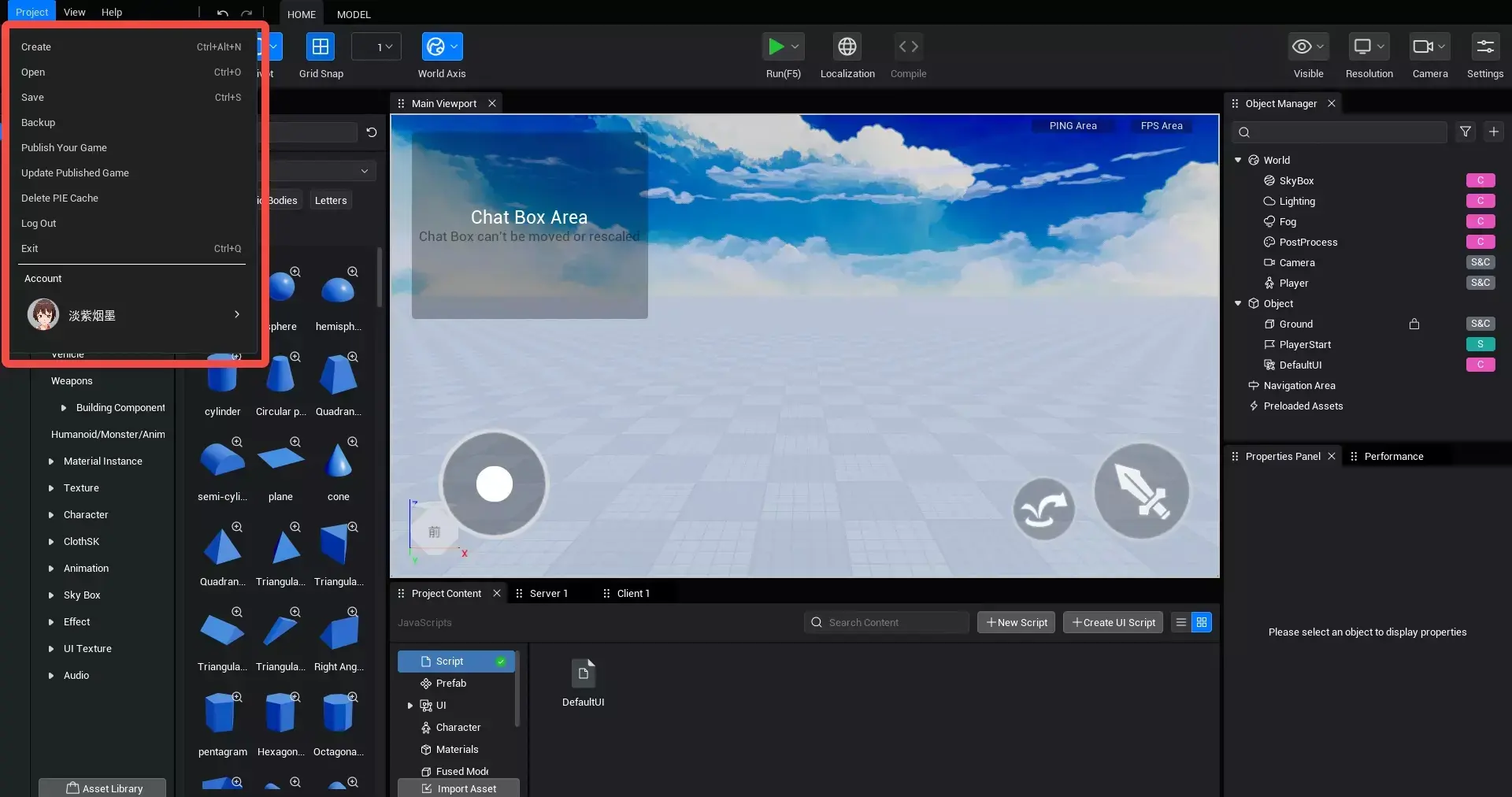Tap the attack sword button in viewport
This screenshot has width=1512, height=797.
pyautogui.click(x=1142, y=491)
